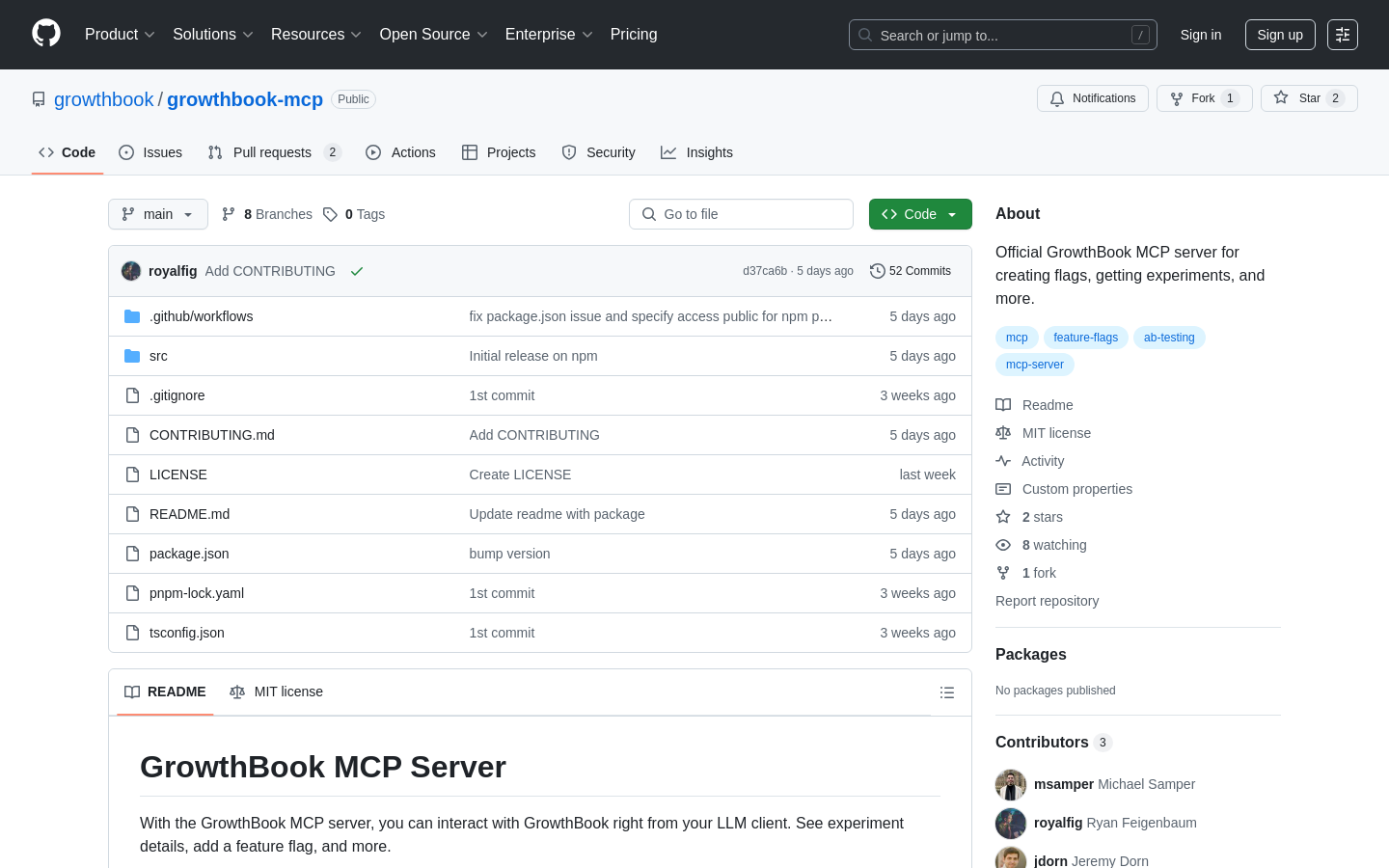The width and height of the screenshot is (1389, 868).
Task: Click royalfig contributor avatar in Contributors
Action: pos(1011,824)
